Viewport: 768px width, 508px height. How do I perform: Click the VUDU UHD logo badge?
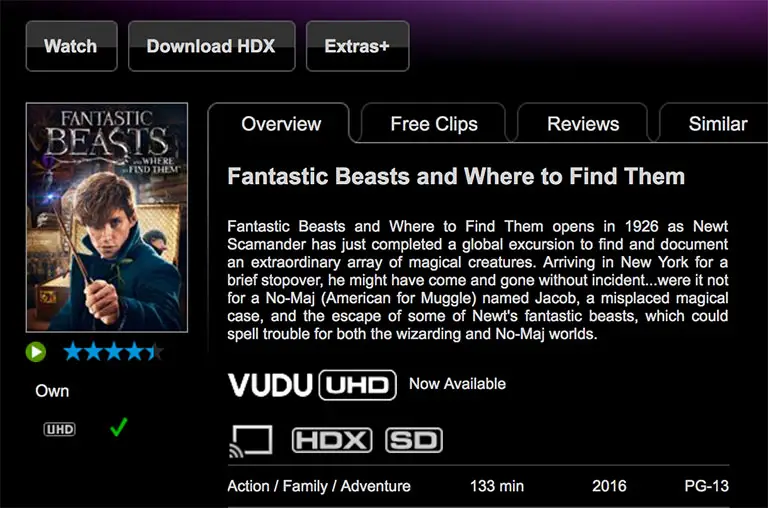coord(312,385)
